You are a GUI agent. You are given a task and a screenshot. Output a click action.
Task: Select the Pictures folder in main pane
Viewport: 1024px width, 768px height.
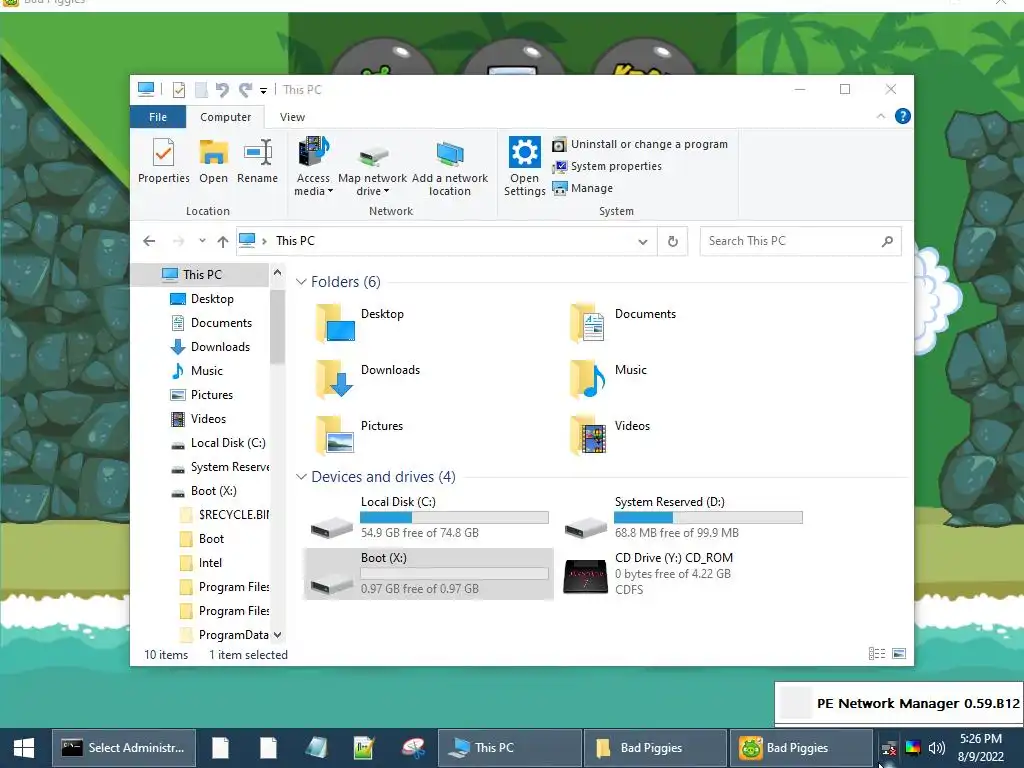click(360, 434)
